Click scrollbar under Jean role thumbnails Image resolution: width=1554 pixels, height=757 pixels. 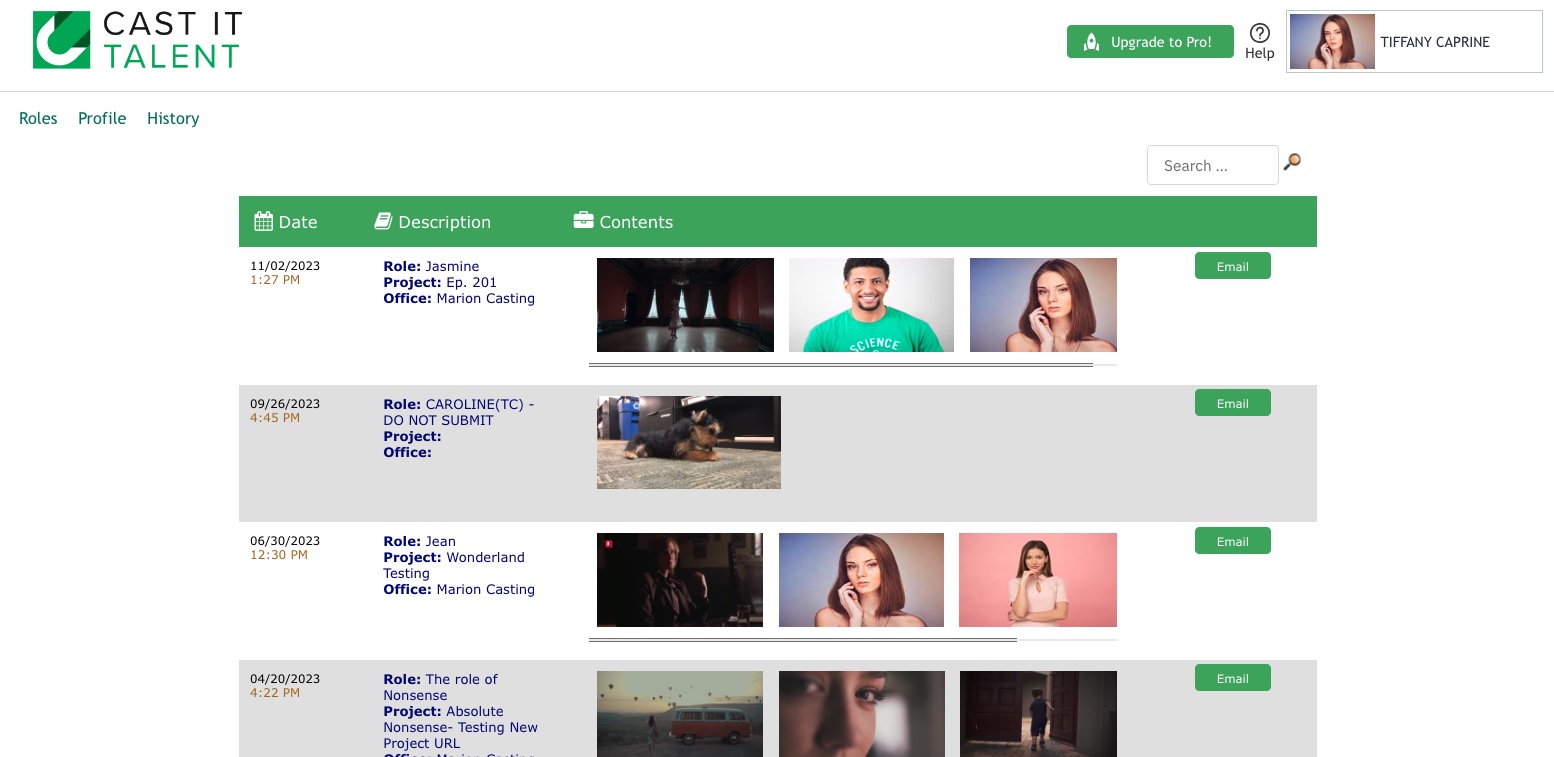pos(802,639)
